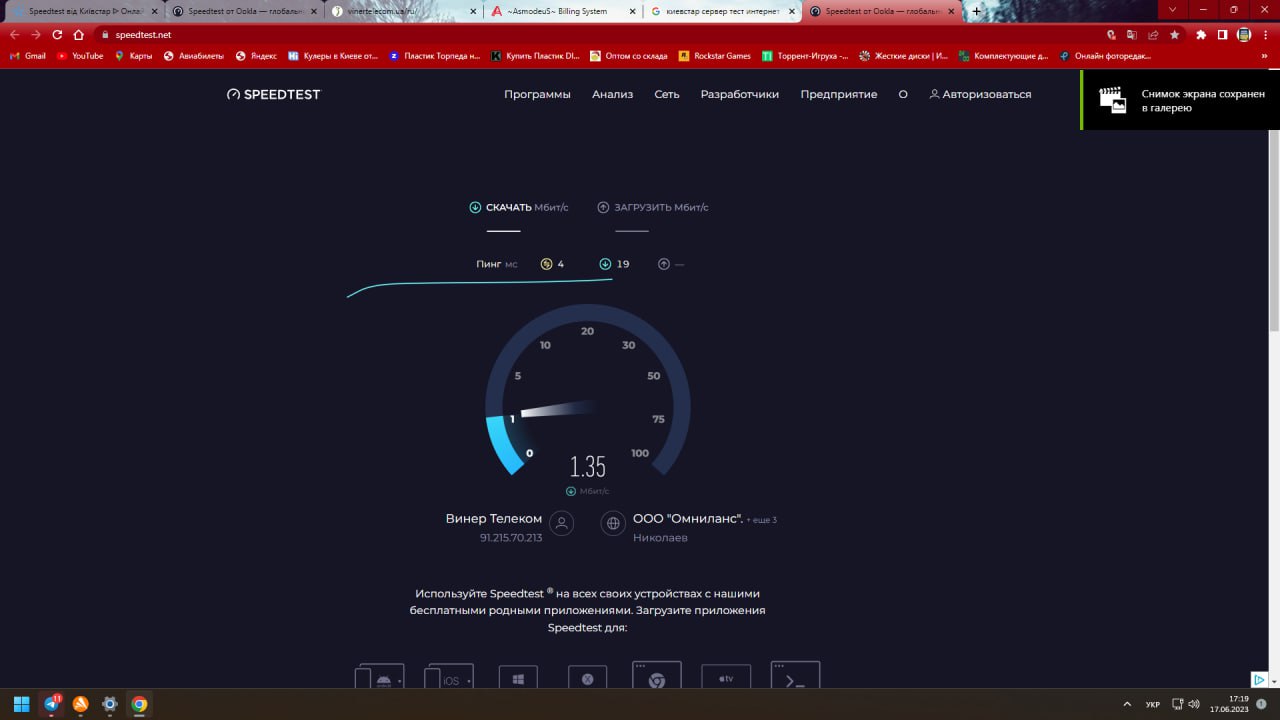This screenshot has width=1280, height=720.
Task: Open the Chrome profile avatar
Action: 1244,34
